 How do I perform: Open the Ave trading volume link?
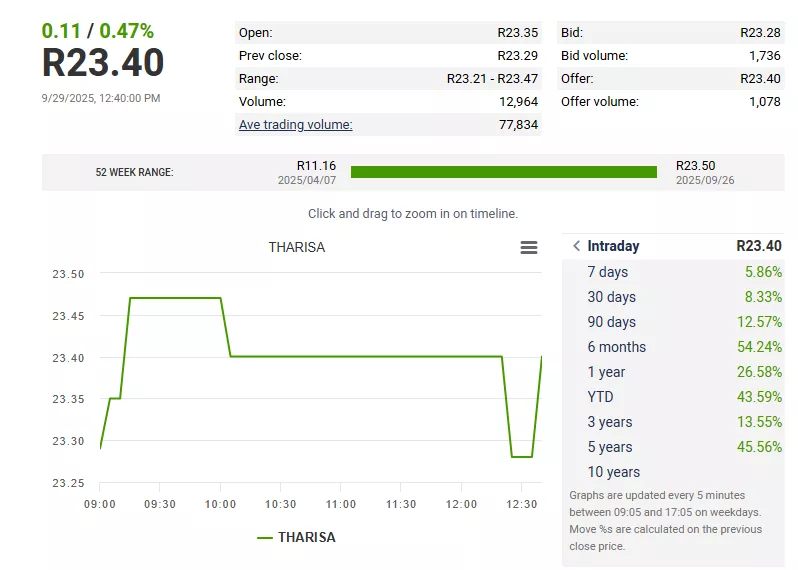tap(296, 125)
